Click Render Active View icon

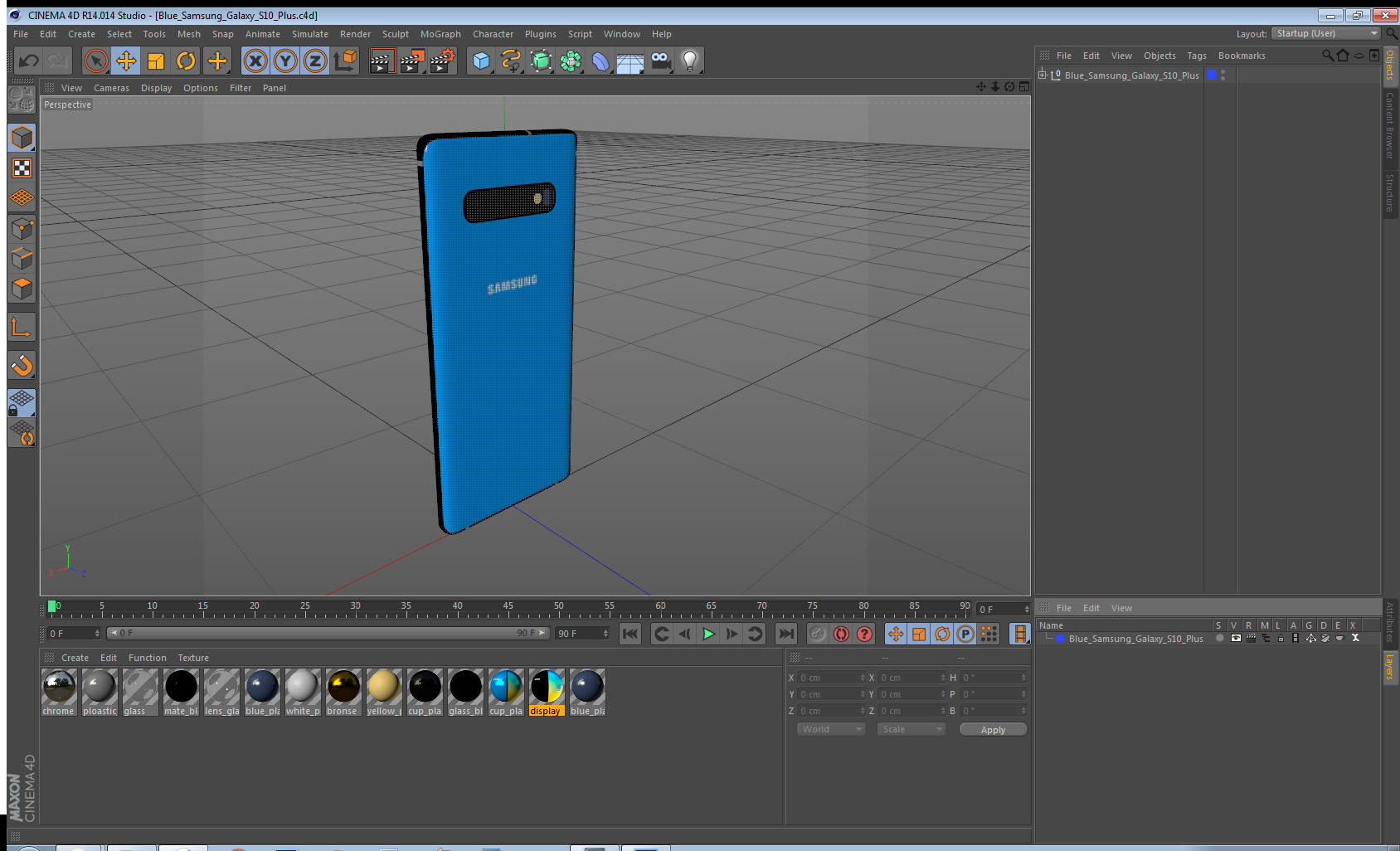[382, 61]
